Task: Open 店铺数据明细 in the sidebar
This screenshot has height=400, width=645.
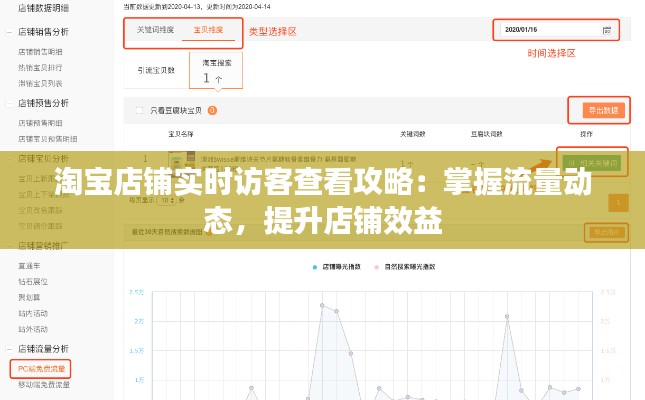Action: click(45, 6)
